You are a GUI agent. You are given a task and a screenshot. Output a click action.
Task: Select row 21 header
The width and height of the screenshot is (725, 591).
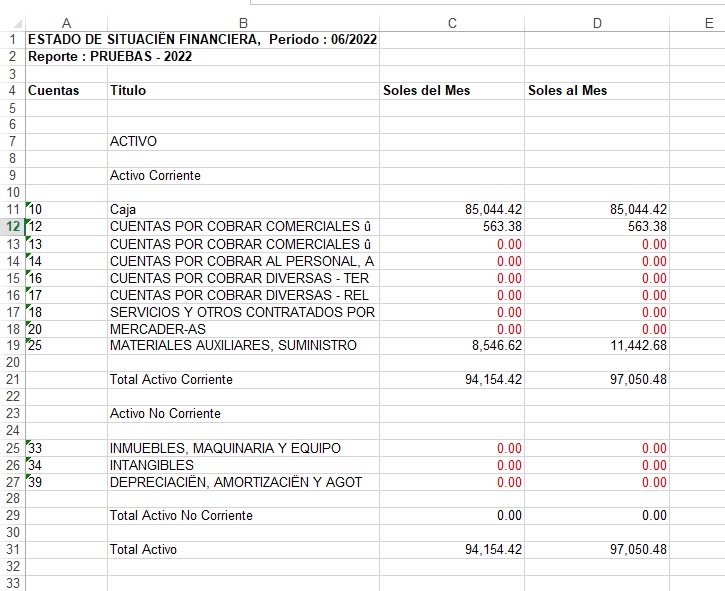pyautogui.click(x=12, y=380)
